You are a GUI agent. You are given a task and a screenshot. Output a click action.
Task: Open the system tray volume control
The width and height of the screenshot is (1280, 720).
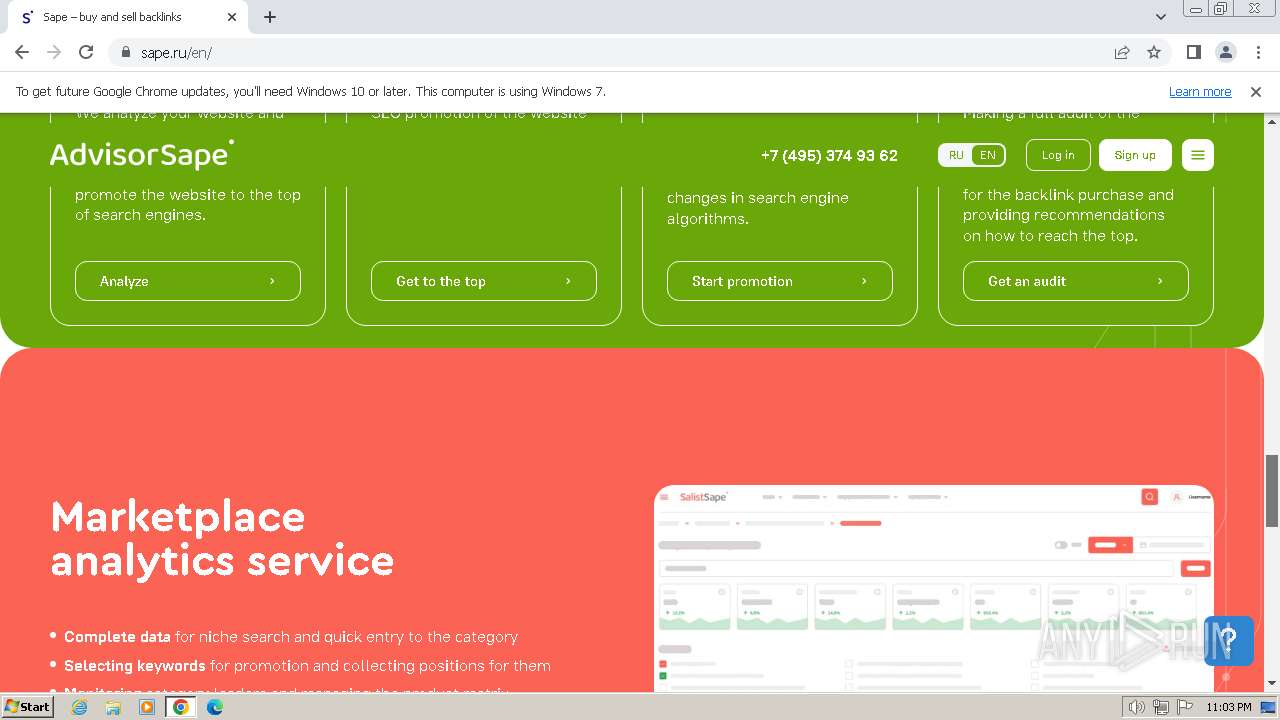(x=1137, y=707)
